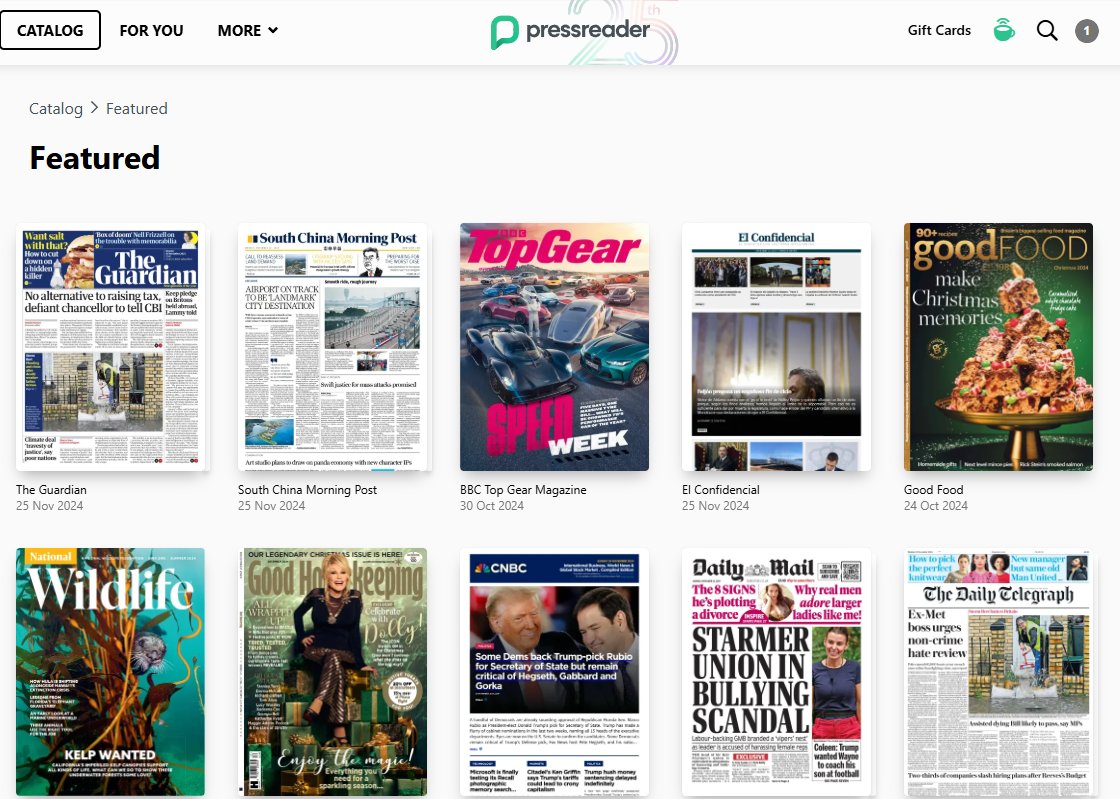Click the 30 Oct 2024 date
This screenshot has width=1120, height=799.
click(491, 506)
